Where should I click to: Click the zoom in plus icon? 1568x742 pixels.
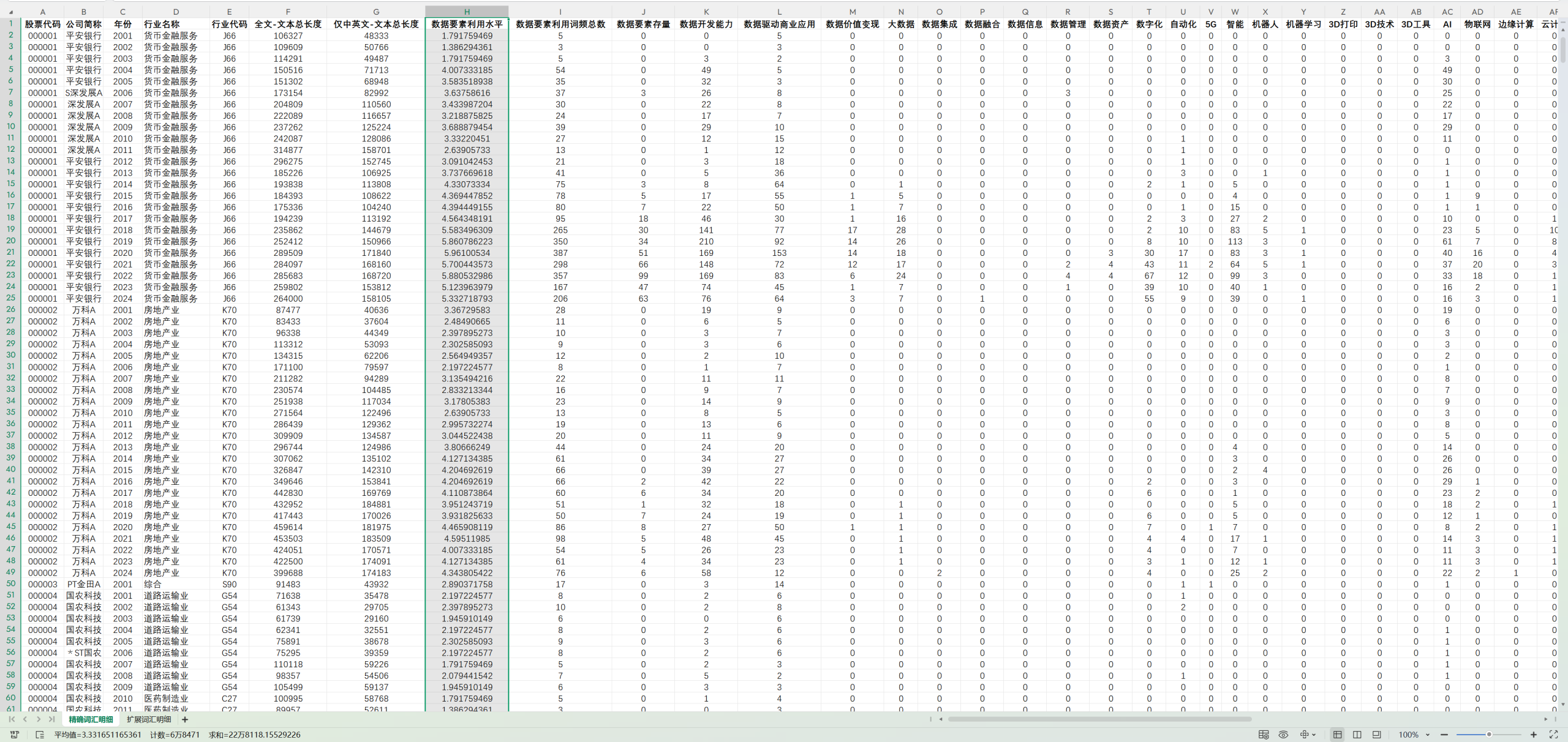point(1534,735)
